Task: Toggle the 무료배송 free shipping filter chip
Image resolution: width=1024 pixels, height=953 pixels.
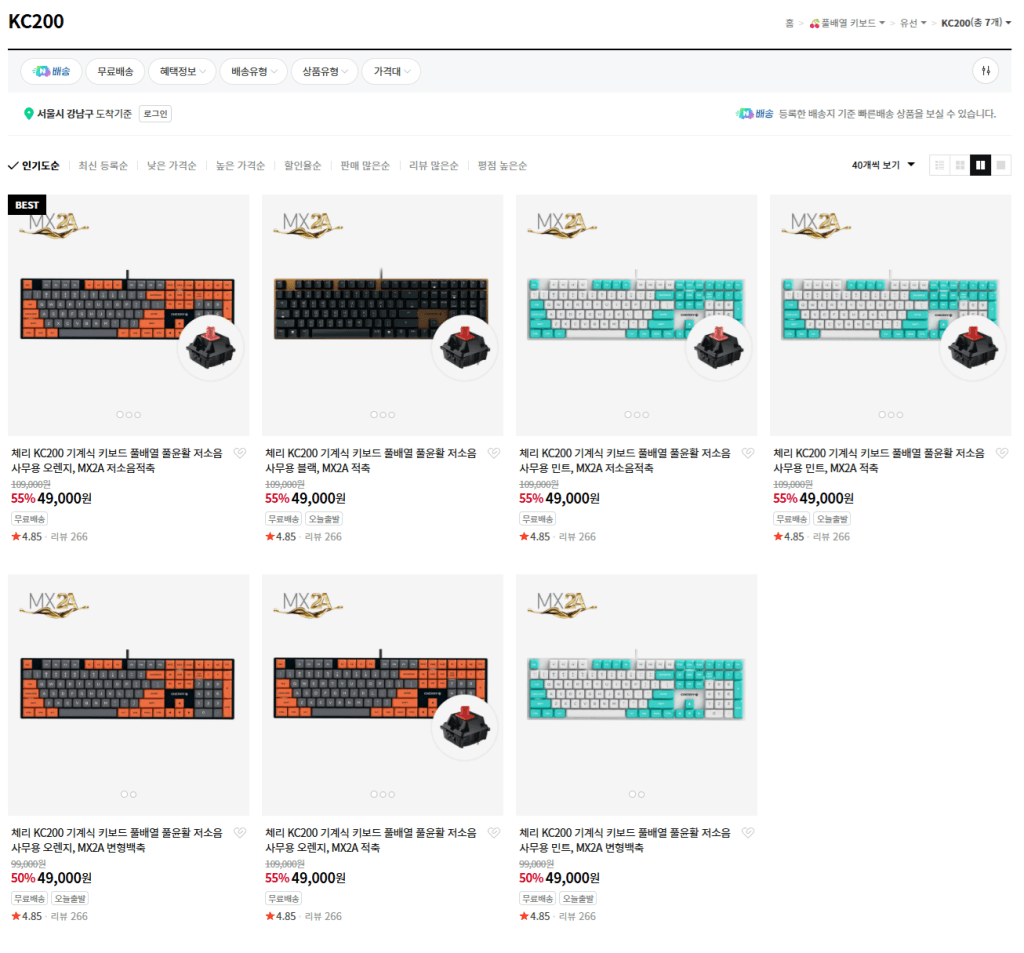Action: [x=115, y=71]
